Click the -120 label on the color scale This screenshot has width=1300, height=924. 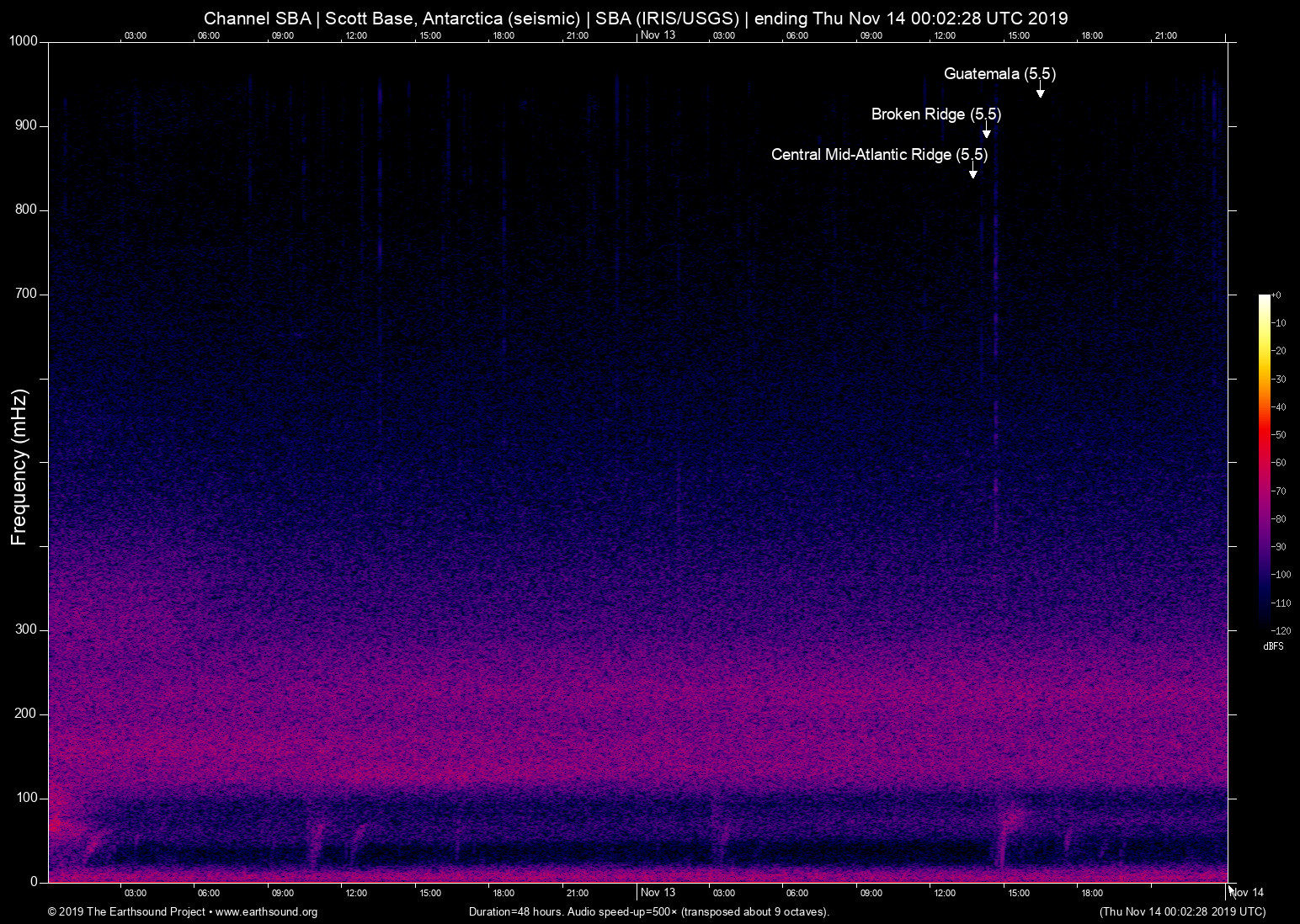coord(1281,630)
